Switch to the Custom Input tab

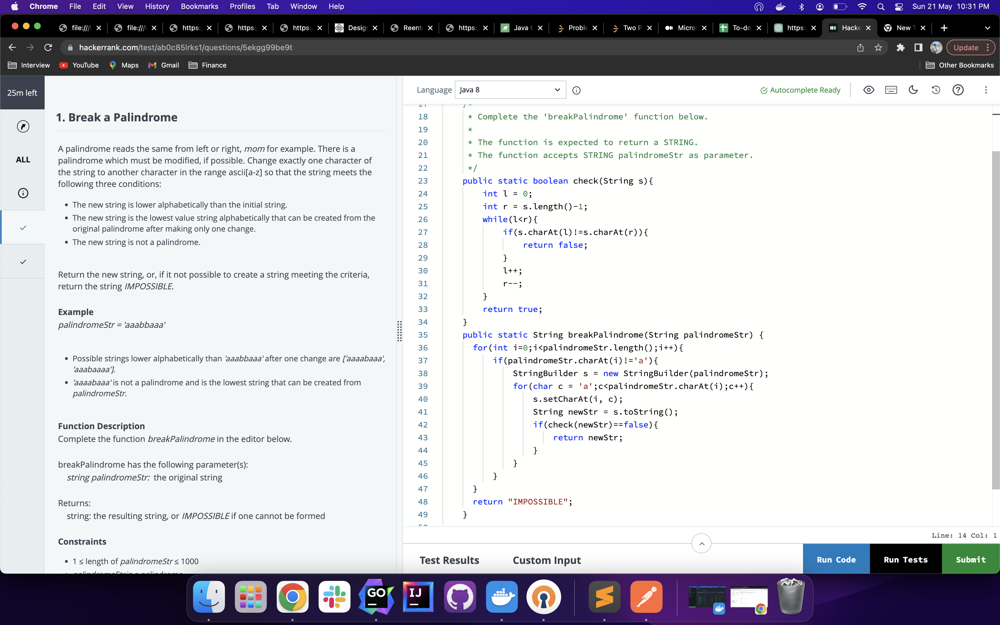pyautogui.click(x=546, y=560)
